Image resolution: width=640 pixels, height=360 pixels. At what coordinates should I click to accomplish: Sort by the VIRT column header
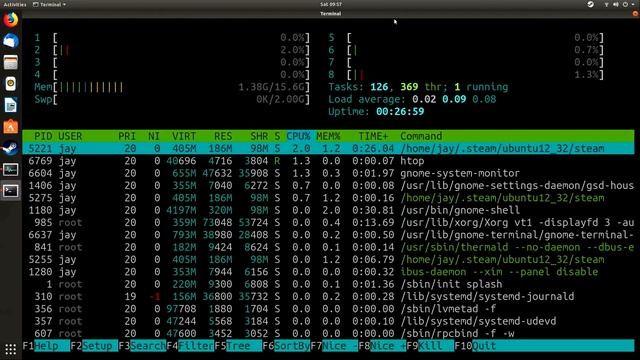(184, 136)
